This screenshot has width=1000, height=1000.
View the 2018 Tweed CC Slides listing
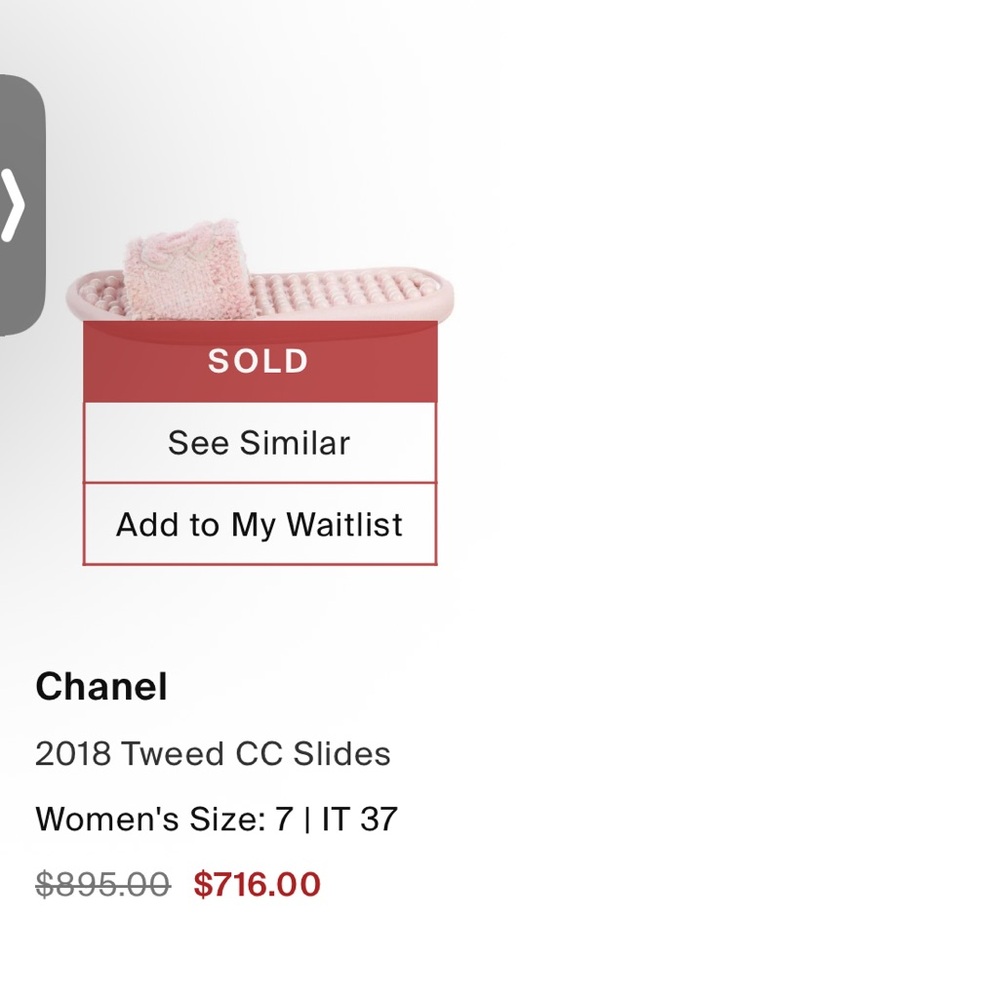pyautogui.click(x=213, y=754)
